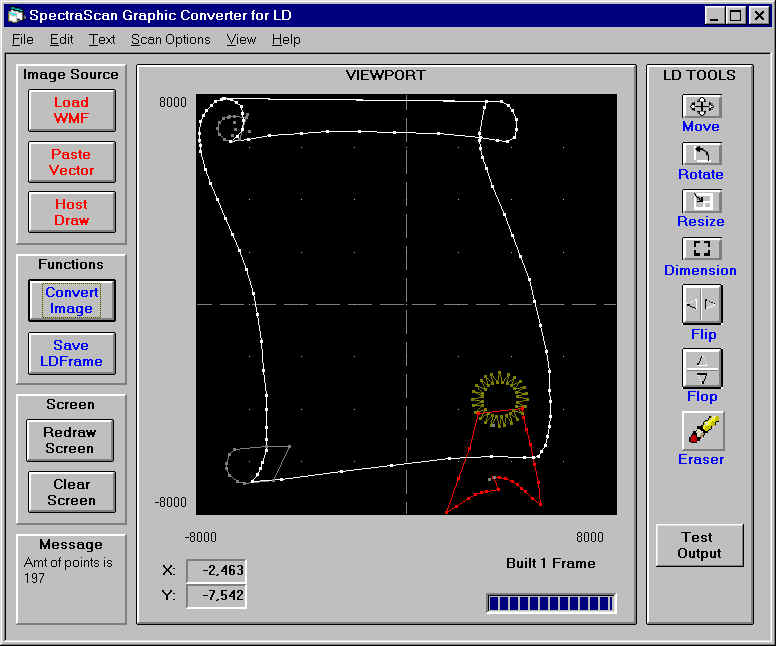This screenshot has height=646, width=776.
Task: Click the Host Draw button
Action: coord(72,212)
